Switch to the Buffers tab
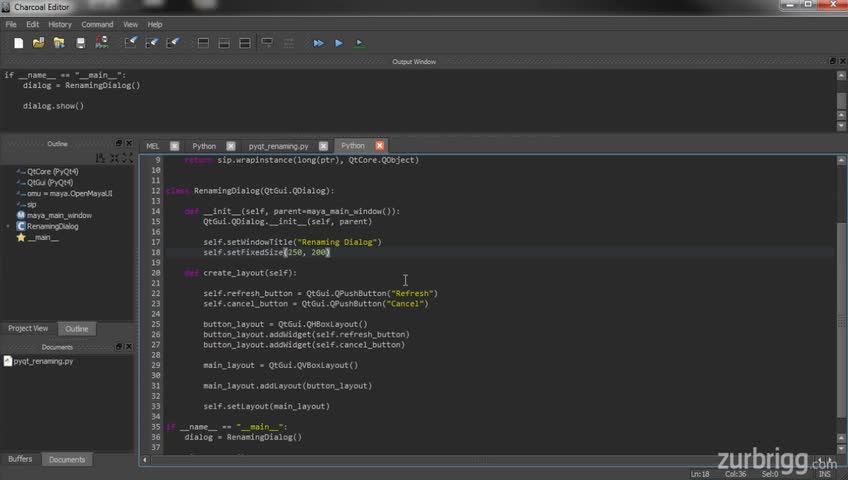848x480 pixels. pyautogui.click(x=20, y=459)
